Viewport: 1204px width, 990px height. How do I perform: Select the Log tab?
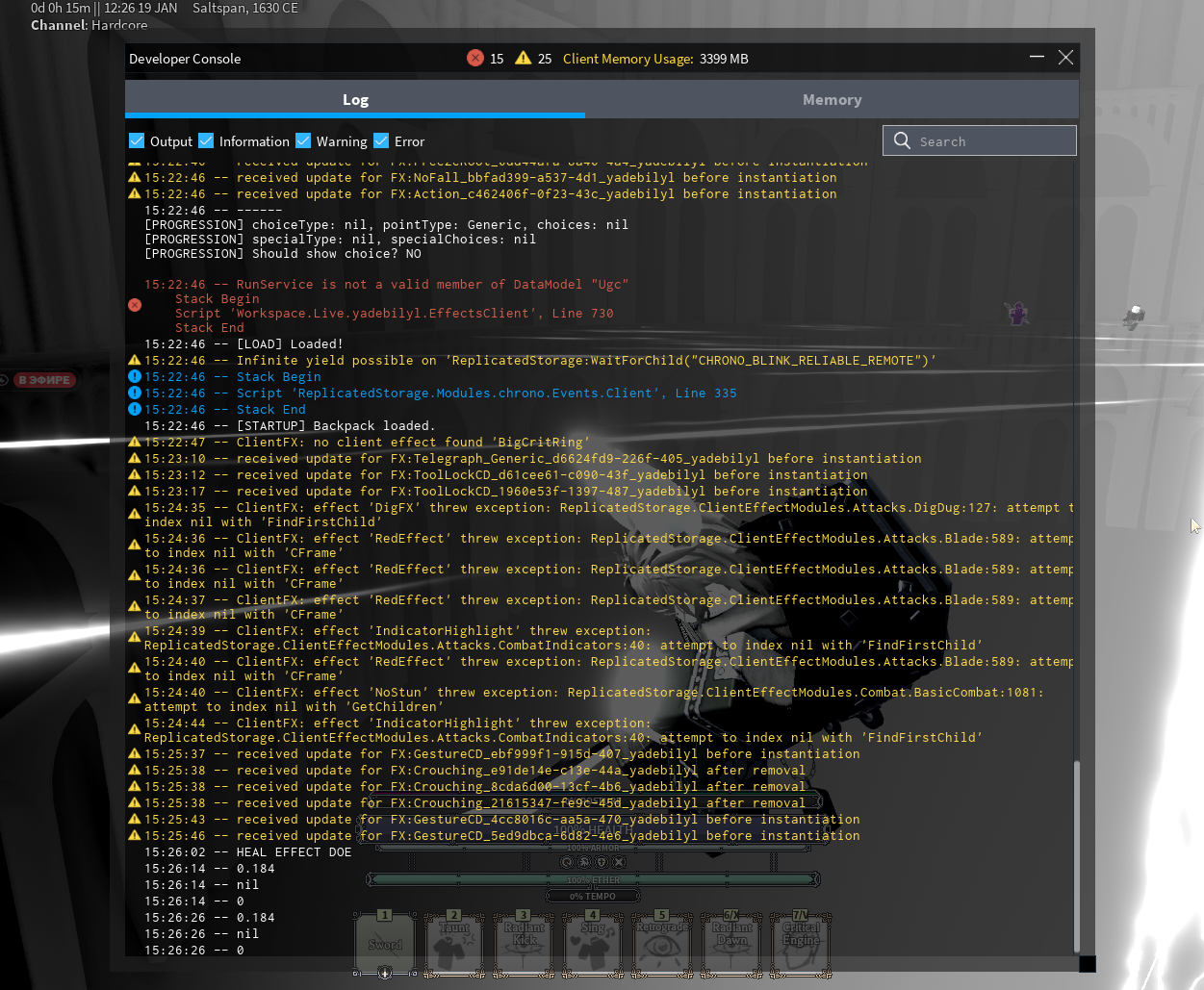click(355, 100)
